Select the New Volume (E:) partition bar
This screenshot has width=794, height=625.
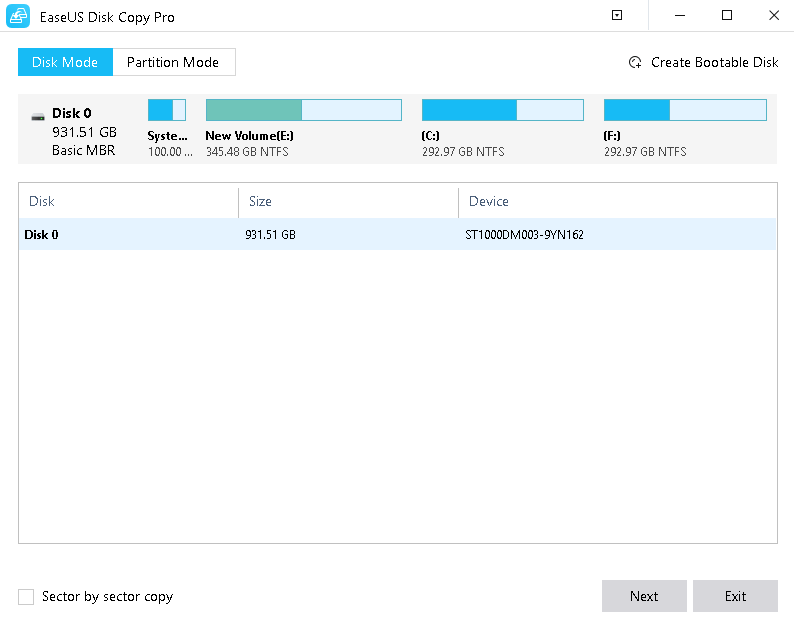tap(303, 110)
